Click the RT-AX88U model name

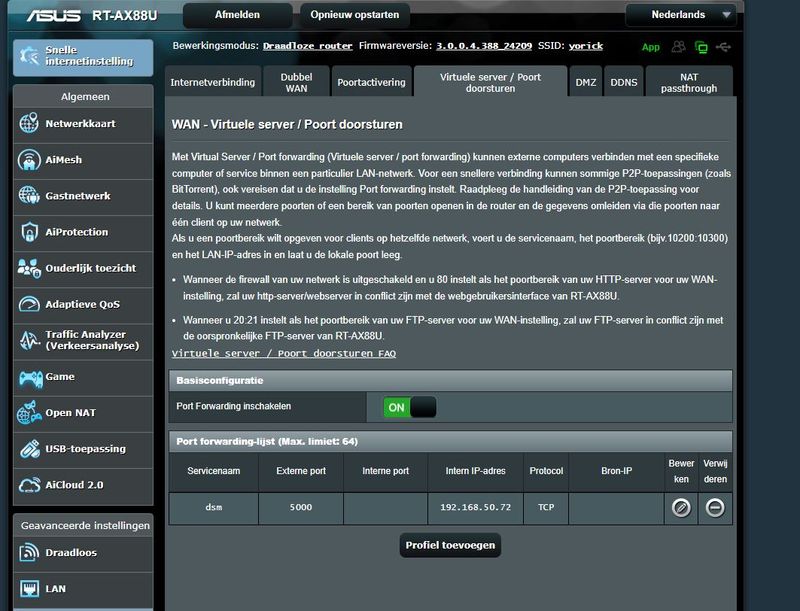click(x=124, y=15)
